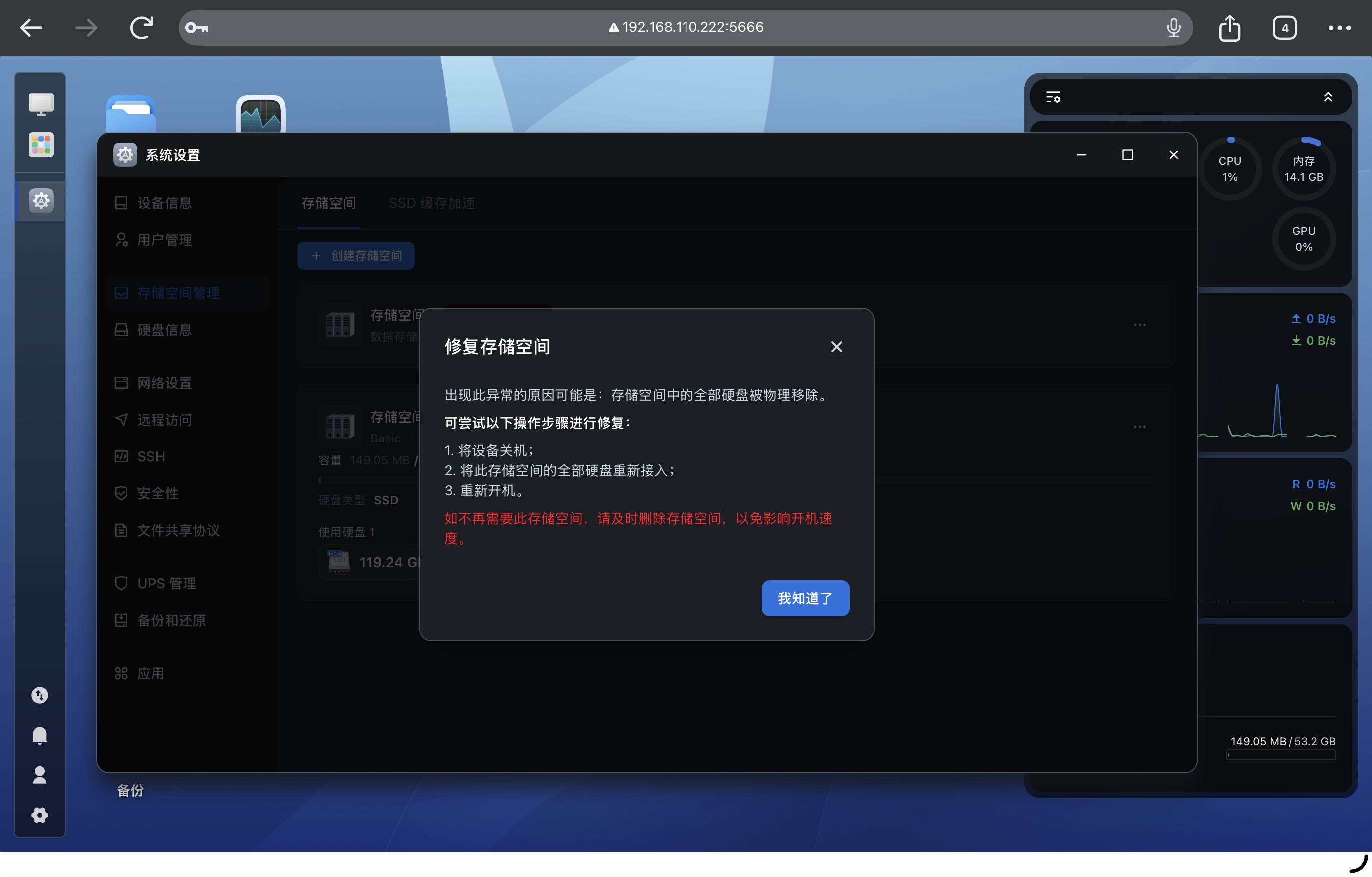Screen dimensions: 1372x877
Task: Open the resource monitor desktop icon
Action: coord(260,114)
